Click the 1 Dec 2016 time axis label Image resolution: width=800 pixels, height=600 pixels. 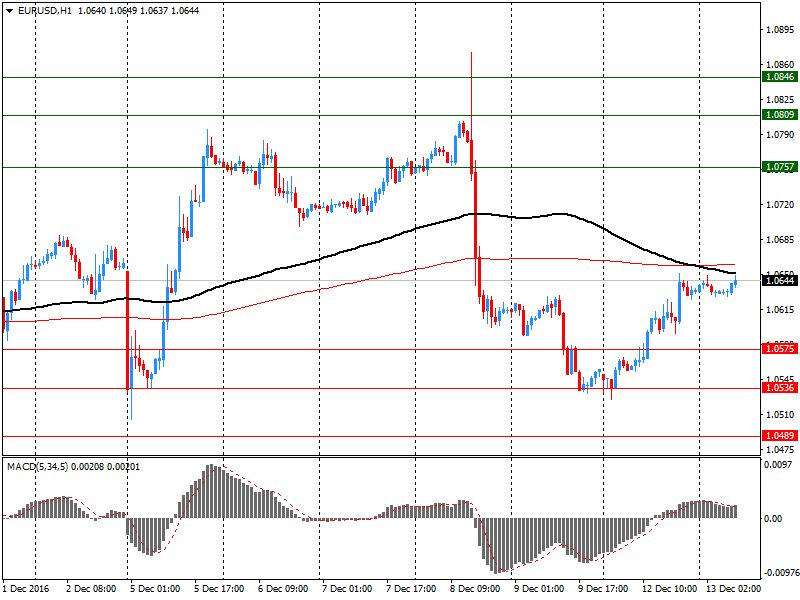click(x=26, y=589)
